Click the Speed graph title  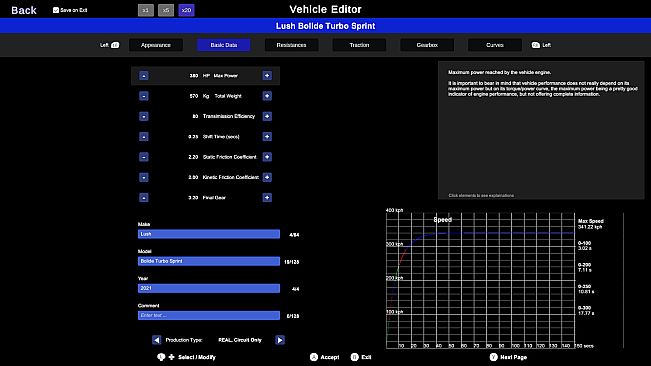[x=443, y=220]
